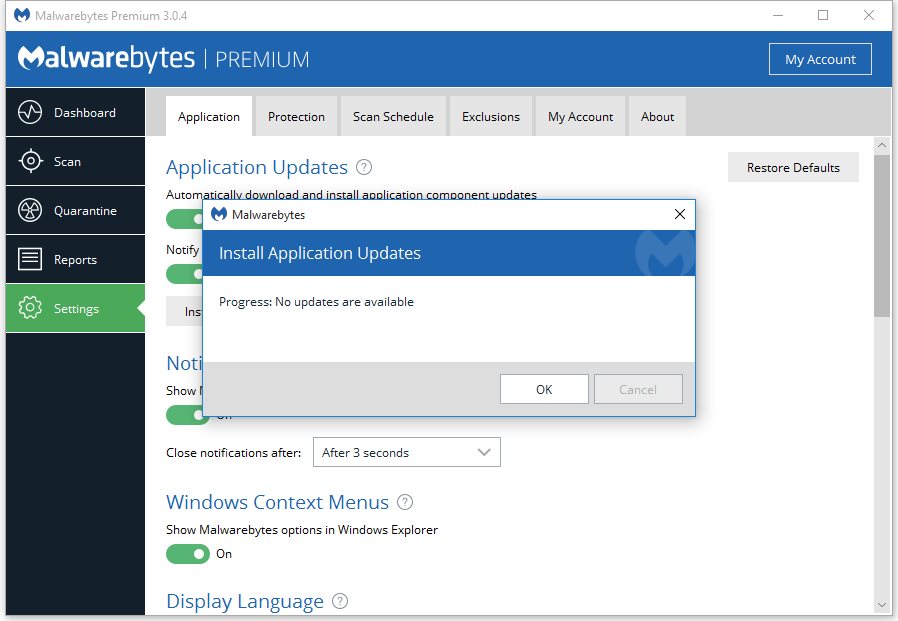898x621 pixels.
Task: Click the Application Updates heading
Action: pyautogui.click(x=257, y=167)
